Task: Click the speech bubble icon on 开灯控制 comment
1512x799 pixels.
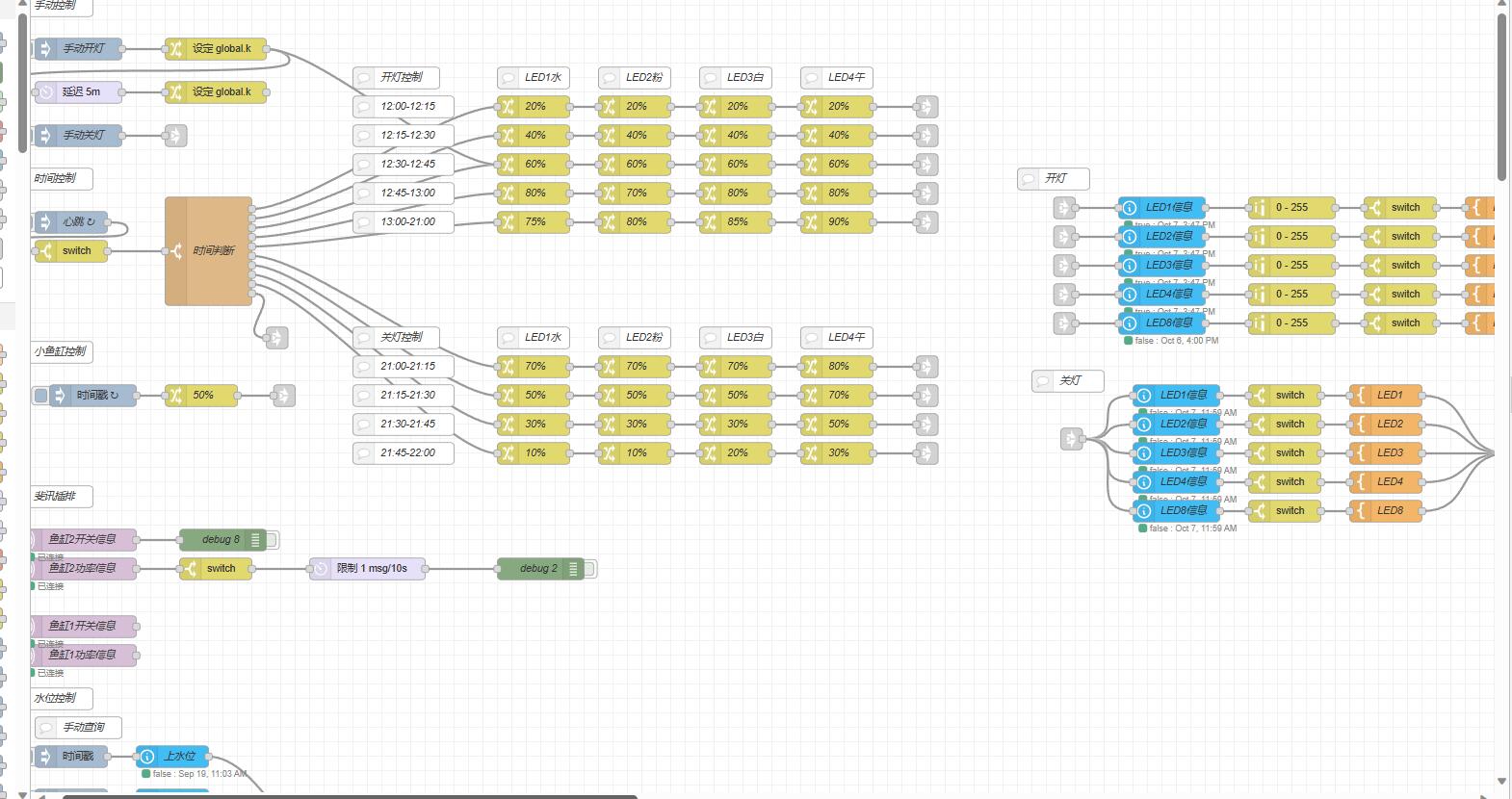Action: pos(364,77)
